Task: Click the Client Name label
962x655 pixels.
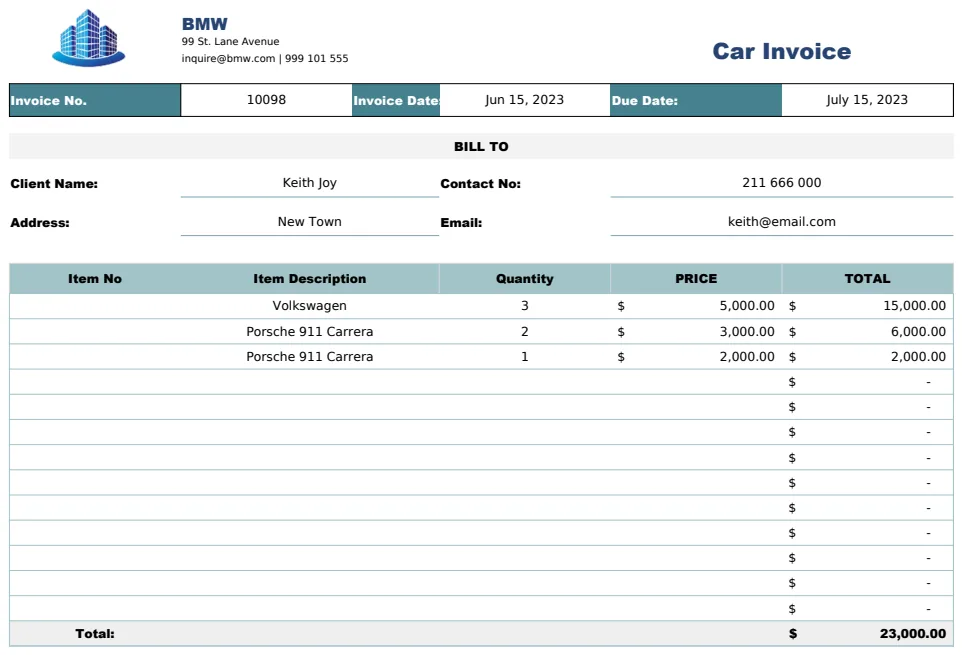Action: 54,183
